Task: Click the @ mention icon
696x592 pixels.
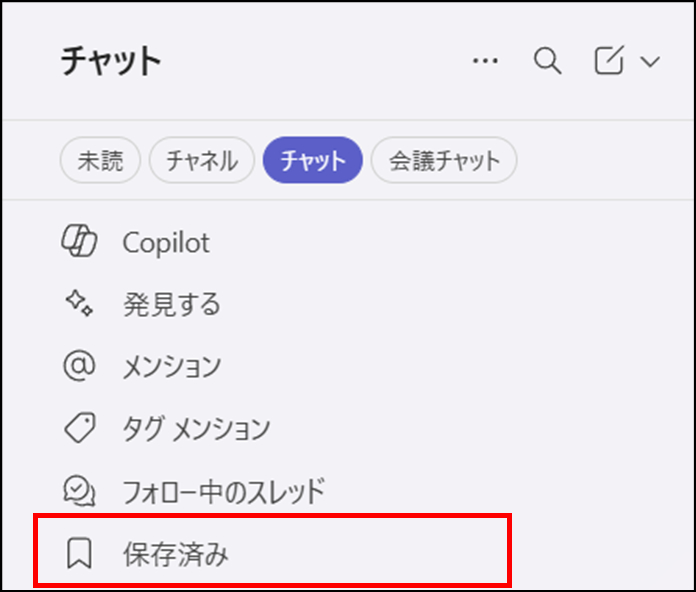Action: tap(78, 366)
